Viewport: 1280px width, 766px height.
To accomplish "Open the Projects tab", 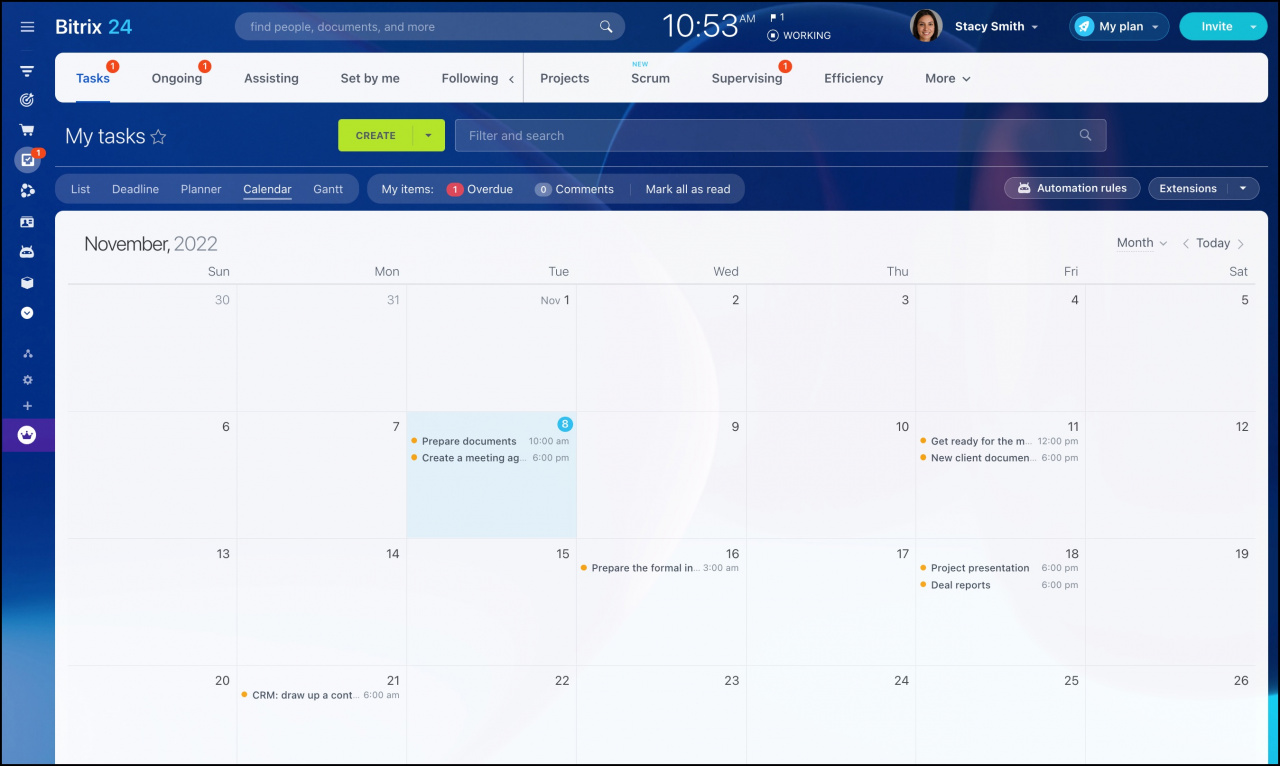I will pos(565,78).
